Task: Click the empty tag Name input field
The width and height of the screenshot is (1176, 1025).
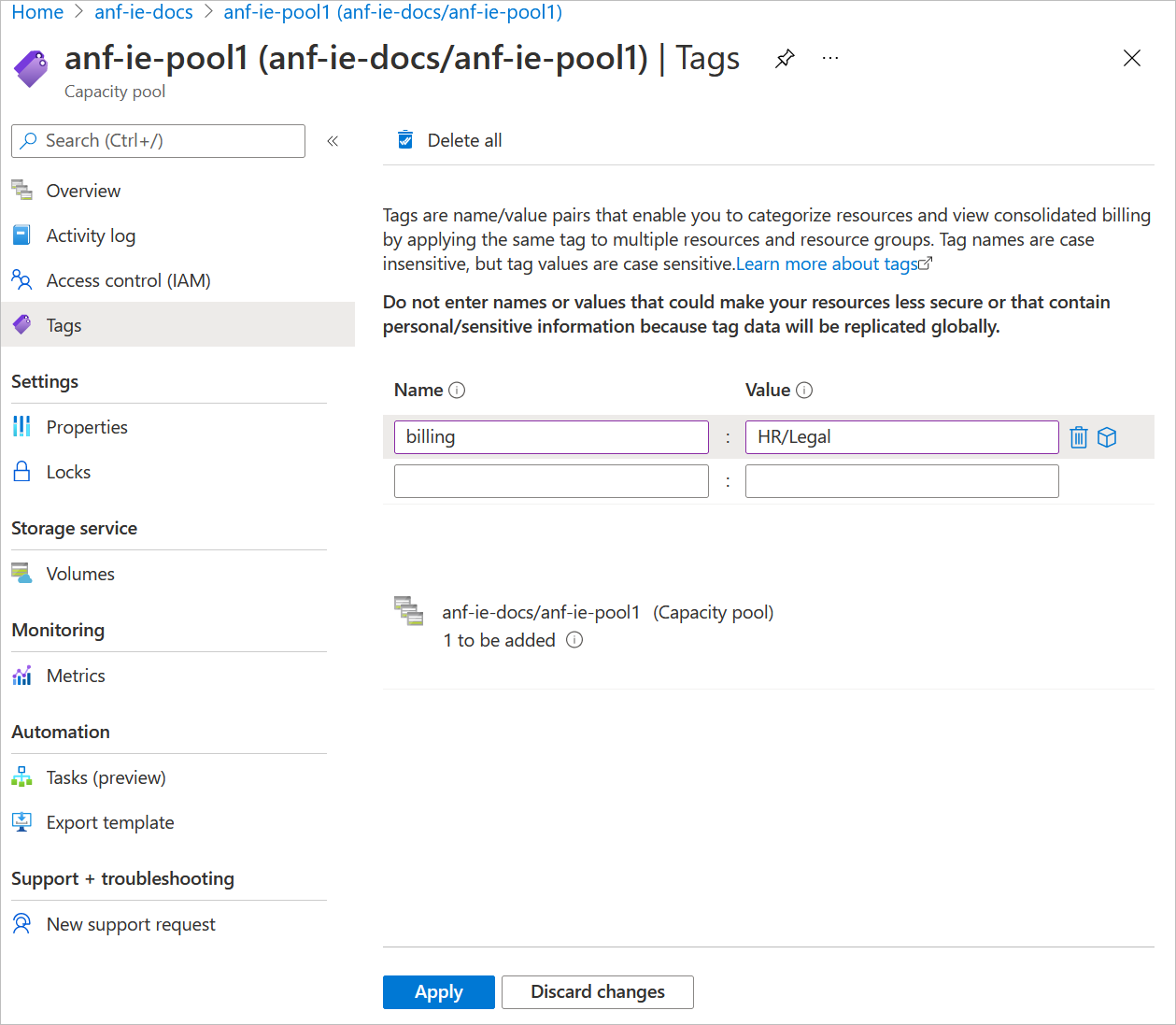Action: [550, 480]
